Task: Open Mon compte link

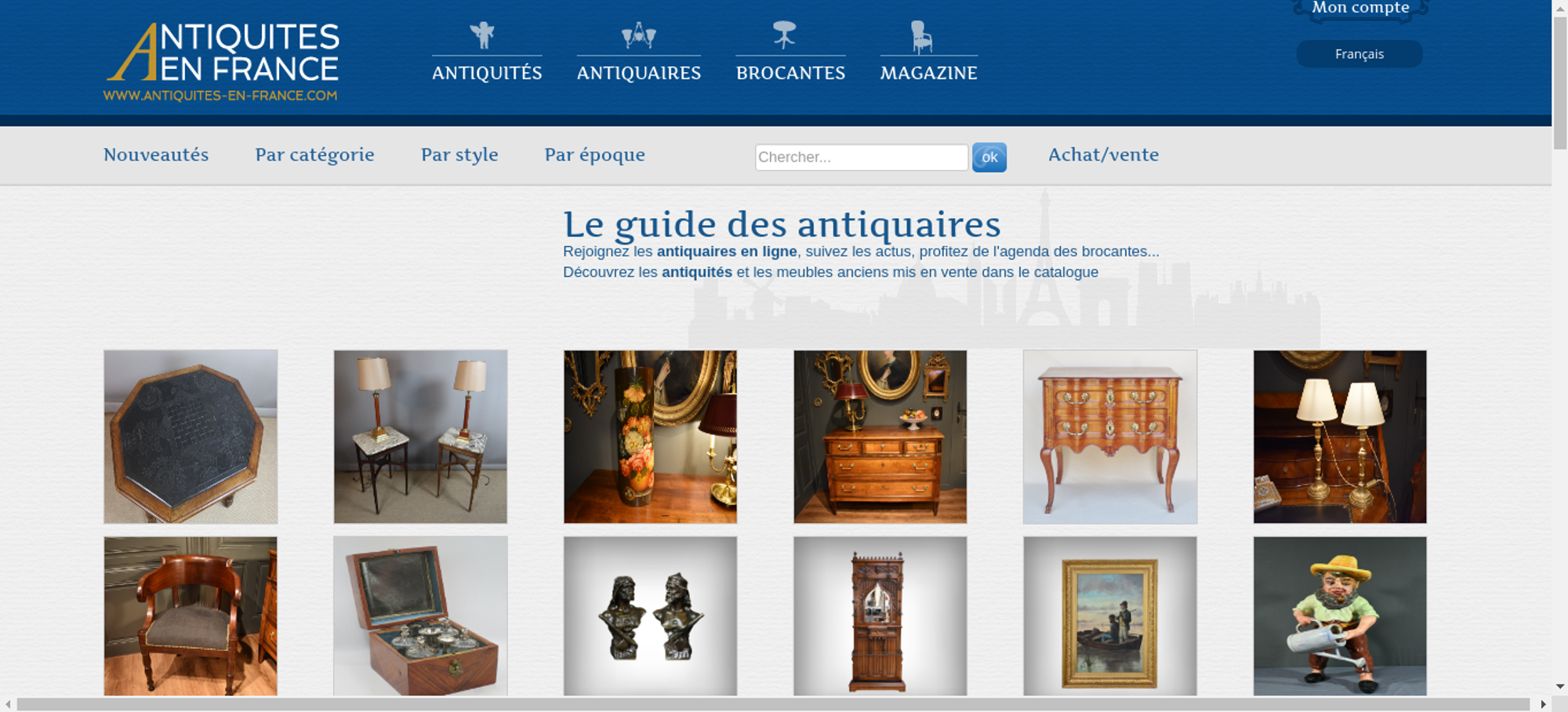Action: point(1360,8)
